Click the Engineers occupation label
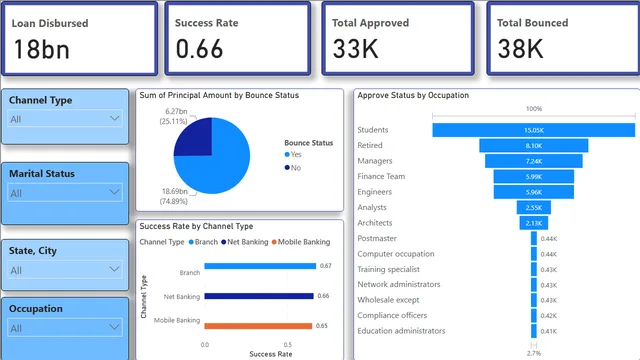 coord(374,192)
